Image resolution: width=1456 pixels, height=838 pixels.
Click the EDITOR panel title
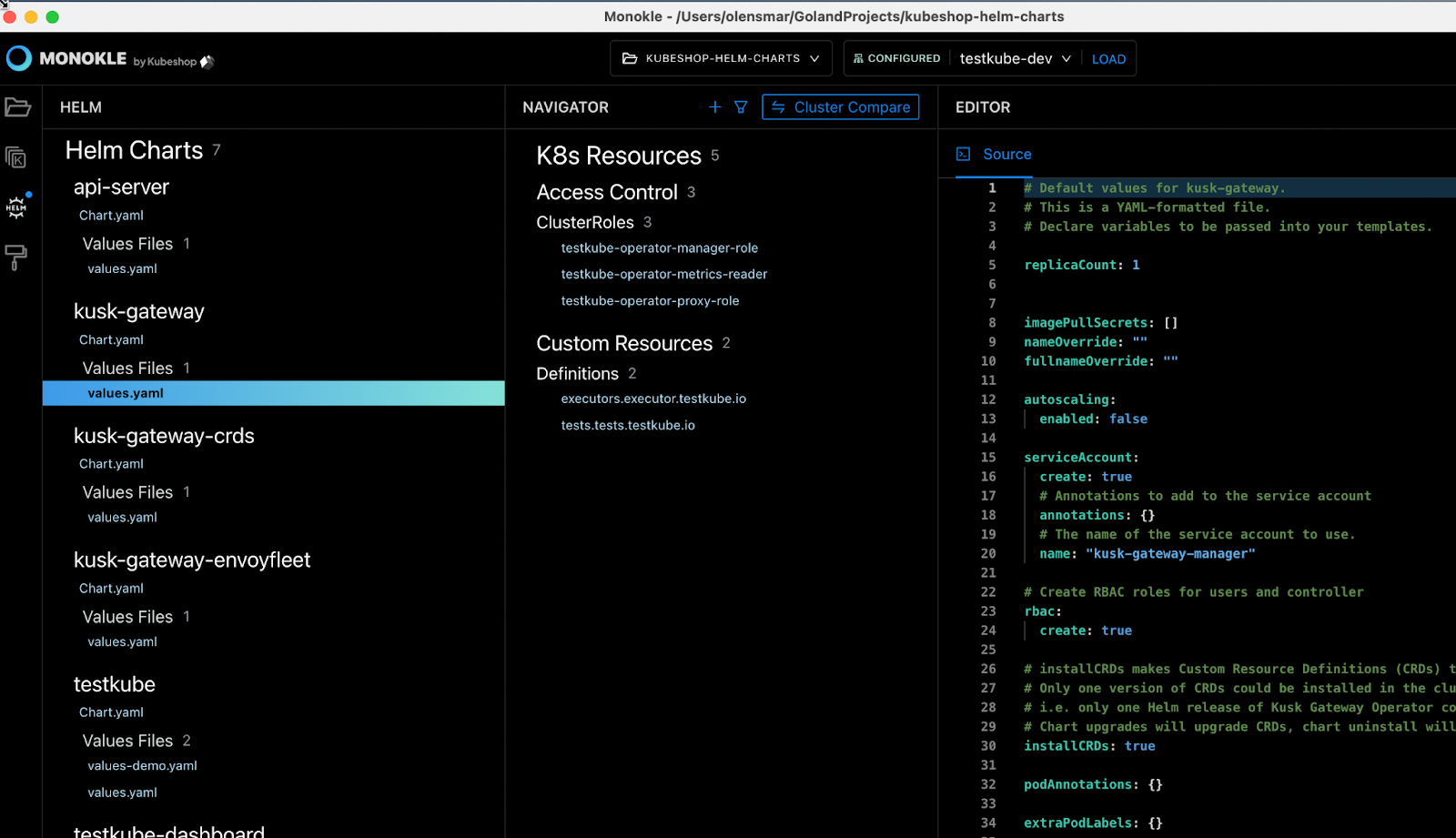click(x=983, y=107)
